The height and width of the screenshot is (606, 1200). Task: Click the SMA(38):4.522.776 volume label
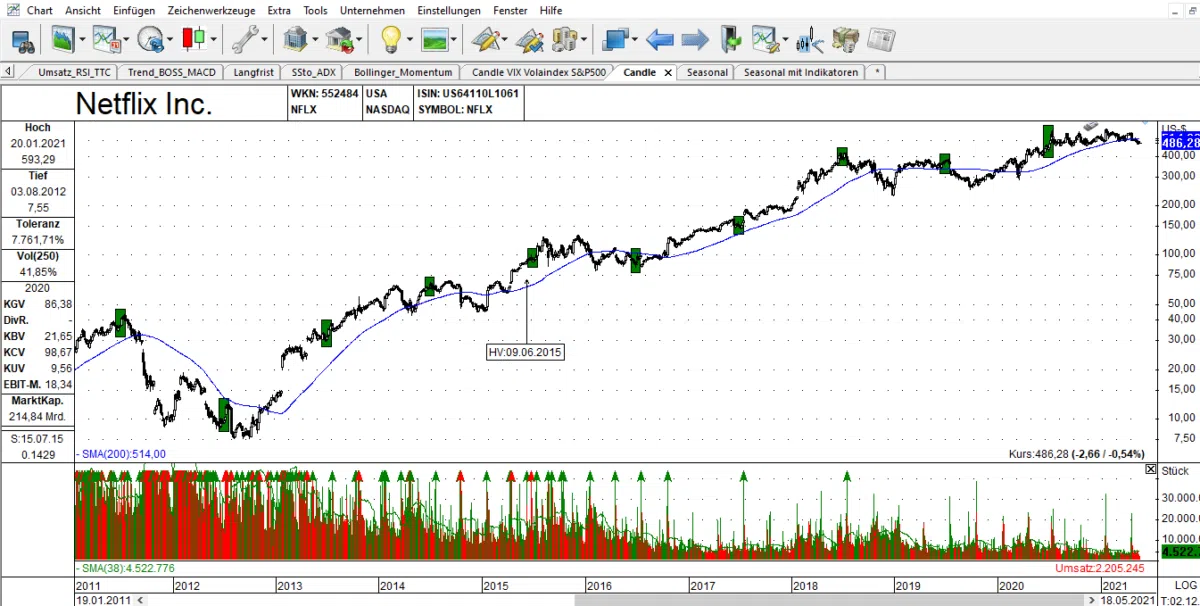(125, 568)
